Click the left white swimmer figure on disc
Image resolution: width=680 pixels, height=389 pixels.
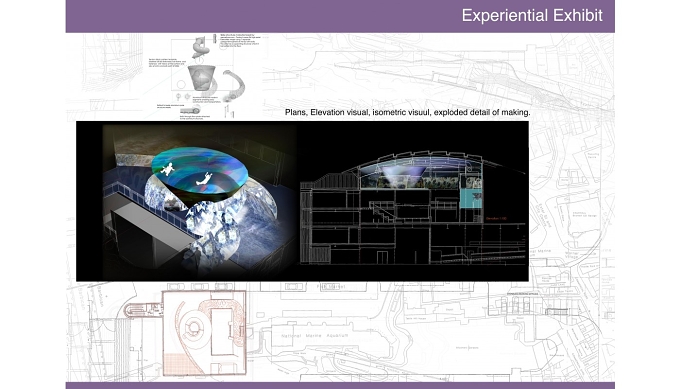[167, 169]
